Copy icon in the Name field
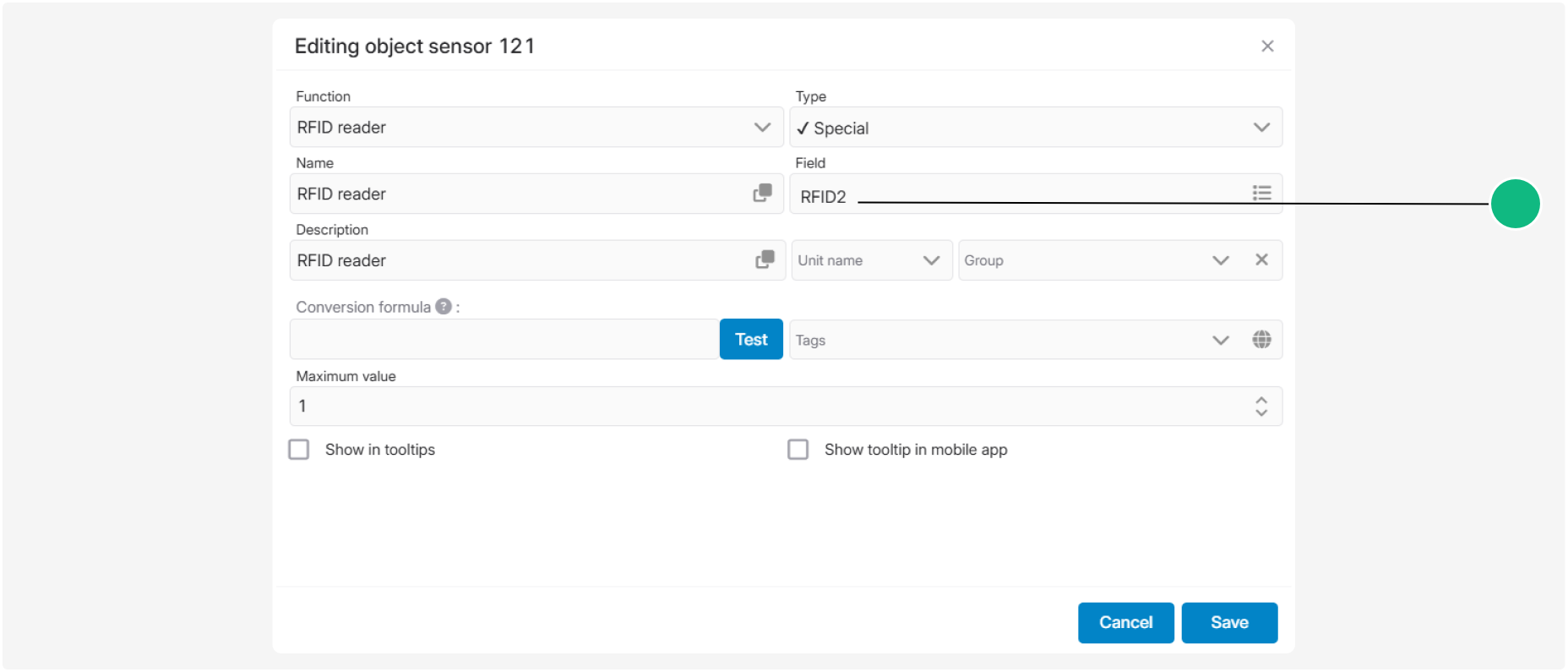 (763, 194)
